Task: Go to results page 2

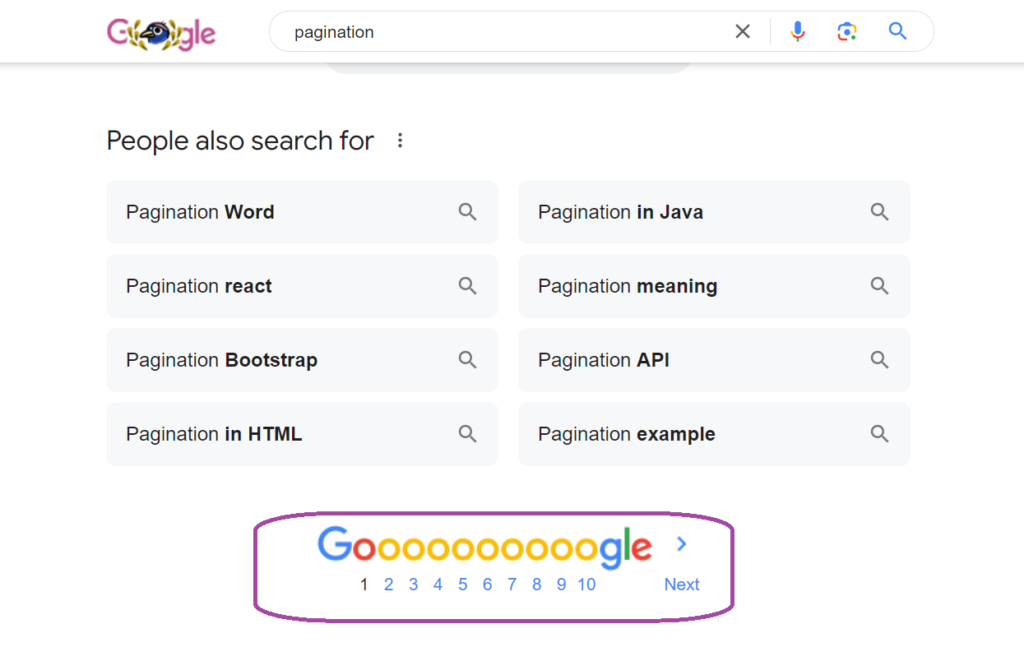Action: [x=388, y=584]
